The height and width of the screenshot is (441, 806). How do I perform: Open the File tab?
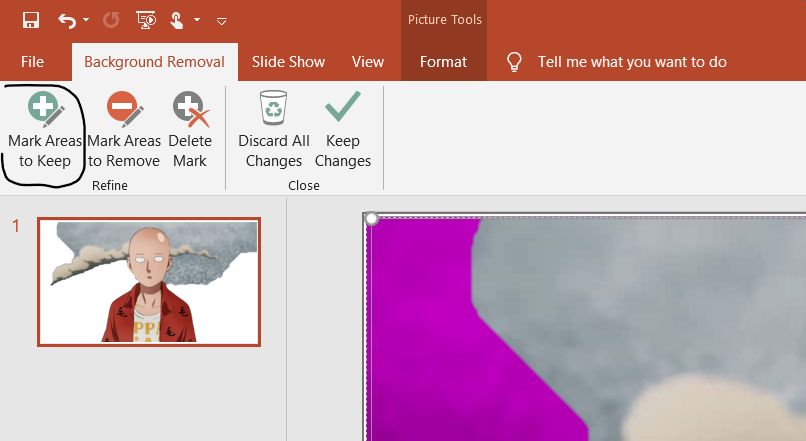[32, 62]
